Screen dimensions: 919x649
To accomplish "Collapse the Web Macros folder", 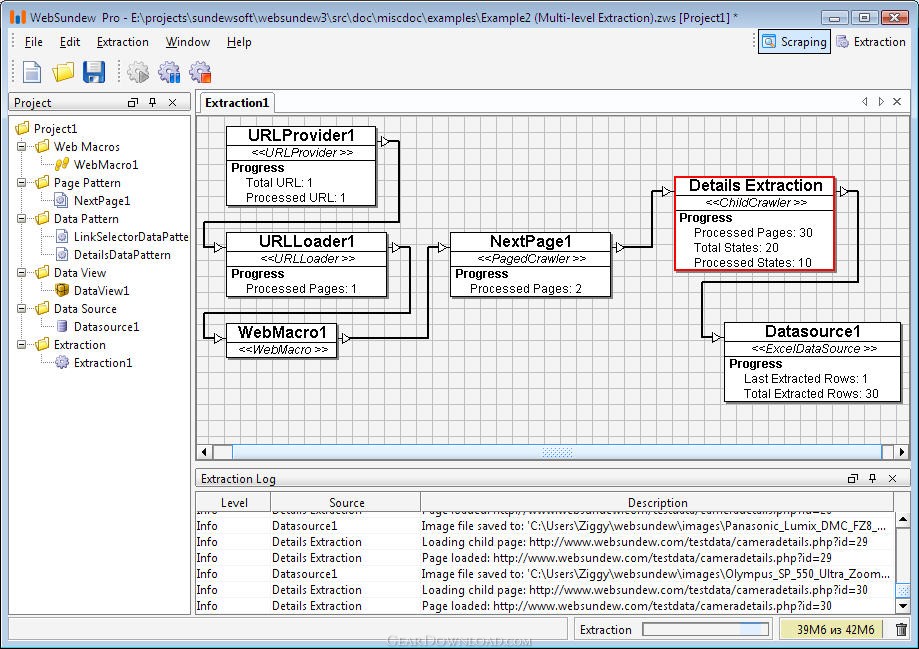I will 22,147.
